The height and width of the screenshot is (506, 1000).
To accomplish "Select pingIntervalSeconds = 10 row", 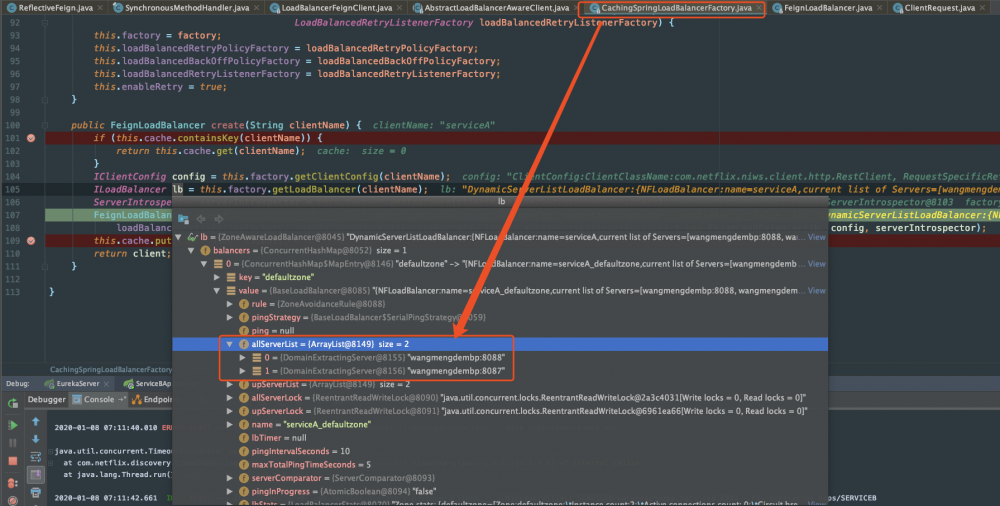I will click(500, 451).
